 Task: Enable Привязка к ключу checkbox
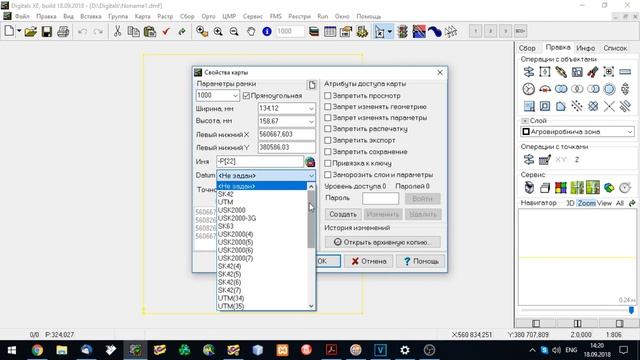328,163
